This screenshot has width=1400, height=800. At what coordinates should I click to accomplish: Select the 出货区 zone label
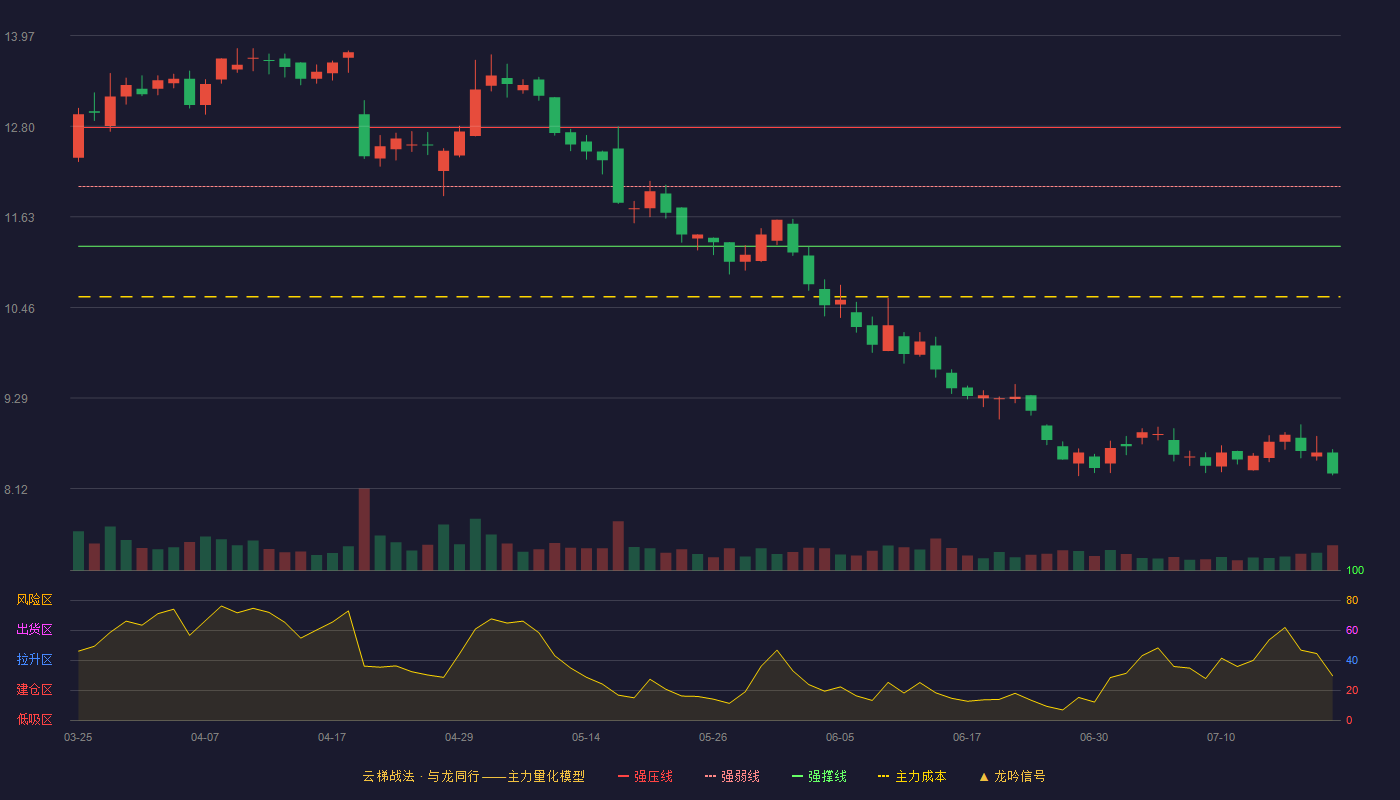tap(34, 630)
